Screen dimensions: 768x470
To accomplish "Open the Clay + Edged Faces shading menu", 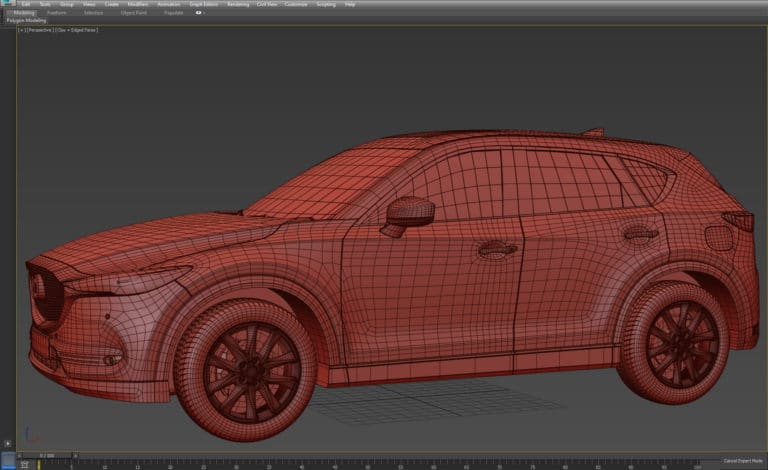I will click(76, 30).
